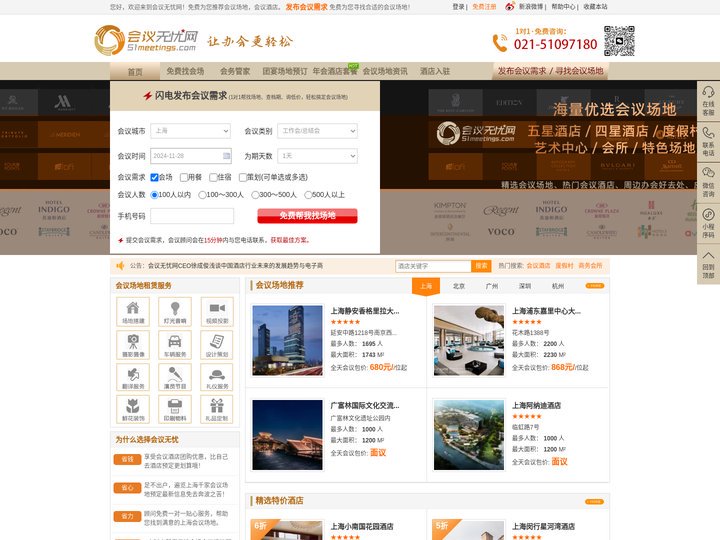Open 团宴场地预订 in navigation bar
Screen dimensions: 720x540
pos(285,71)
